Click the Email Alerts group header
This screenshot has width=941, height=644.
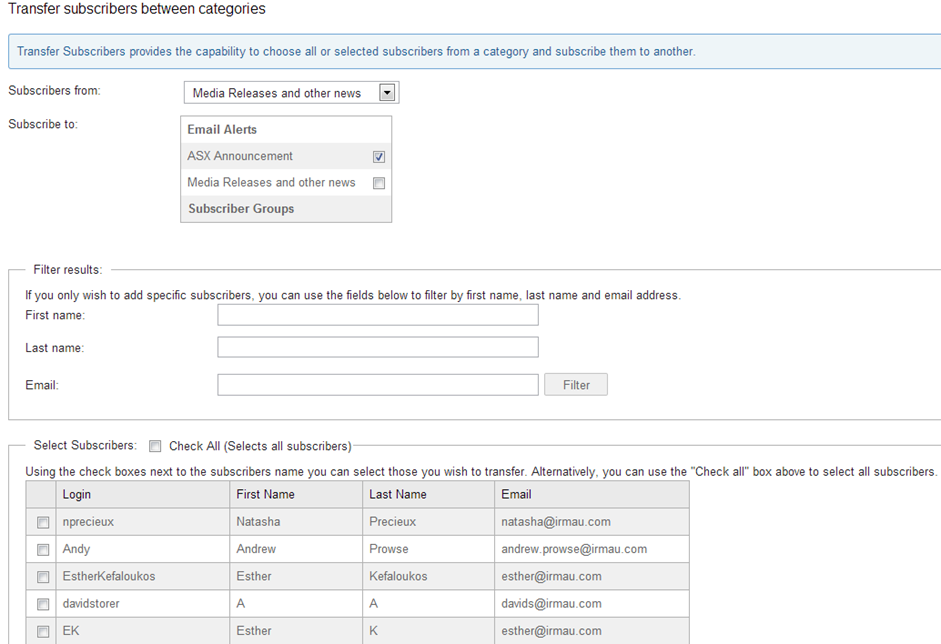[222, 130]
